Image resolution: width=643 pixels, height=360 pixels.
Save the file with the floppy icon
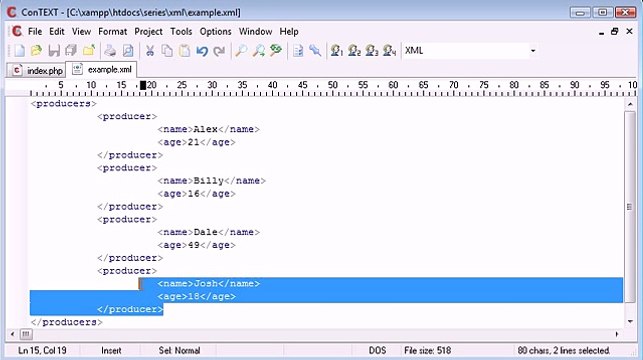click(x=54, y=51)
